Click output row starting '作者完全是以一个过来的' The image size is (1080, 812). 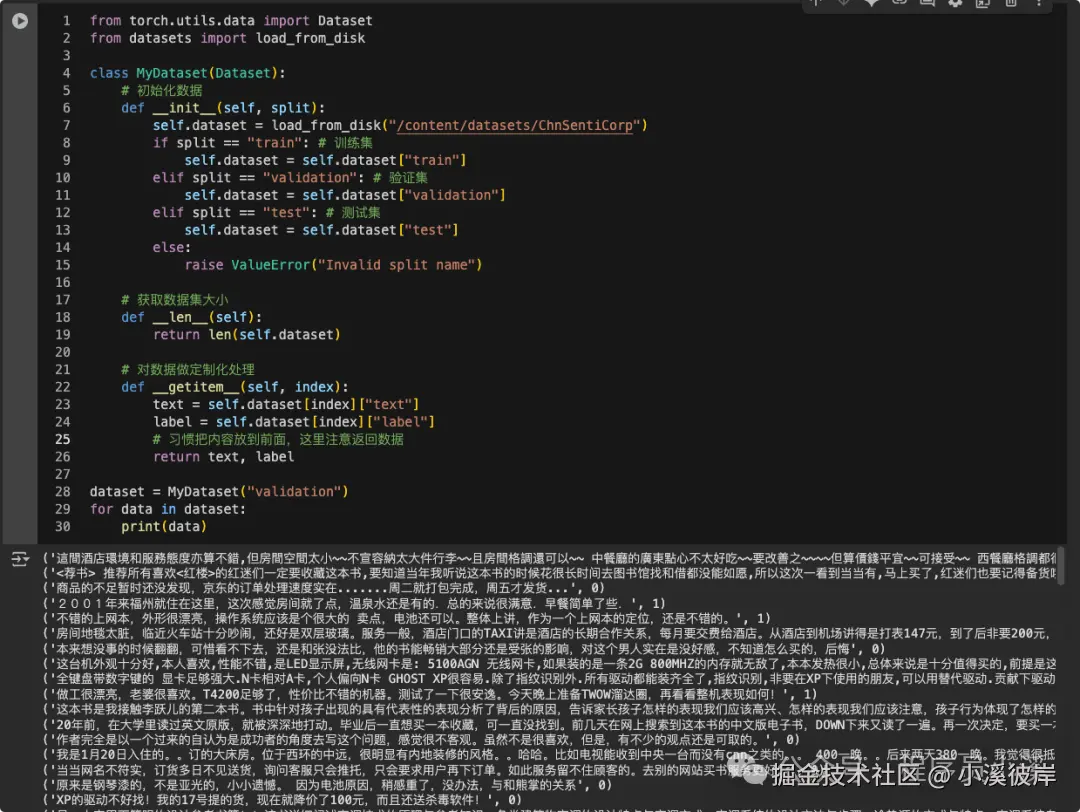tap(421, 740)
